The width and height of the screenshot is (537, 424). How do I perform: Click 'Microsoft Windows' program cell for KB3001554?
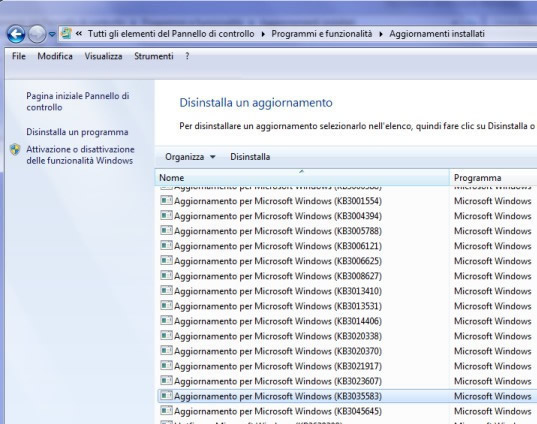click(492, 201)
